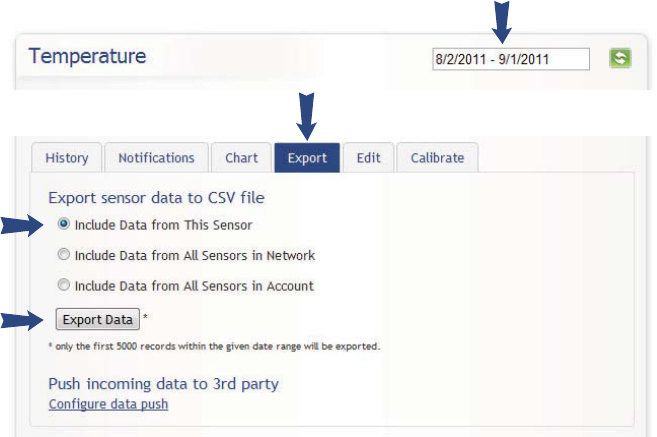Switch to the Notifications tab
Viewport: 657px width, 437px height.
156,158
